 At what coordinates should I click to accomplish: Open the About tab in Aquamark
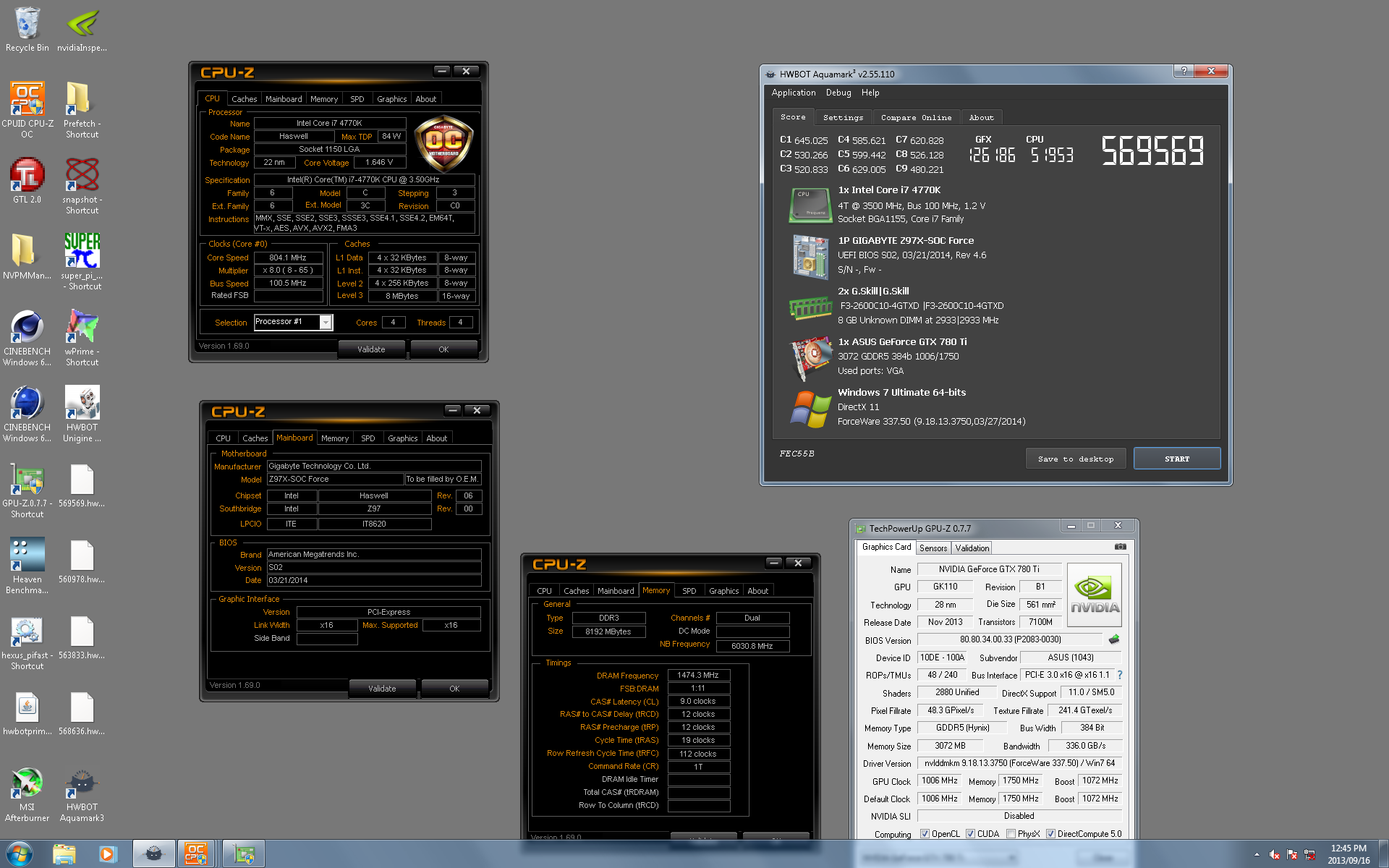(x=981, y=117)
